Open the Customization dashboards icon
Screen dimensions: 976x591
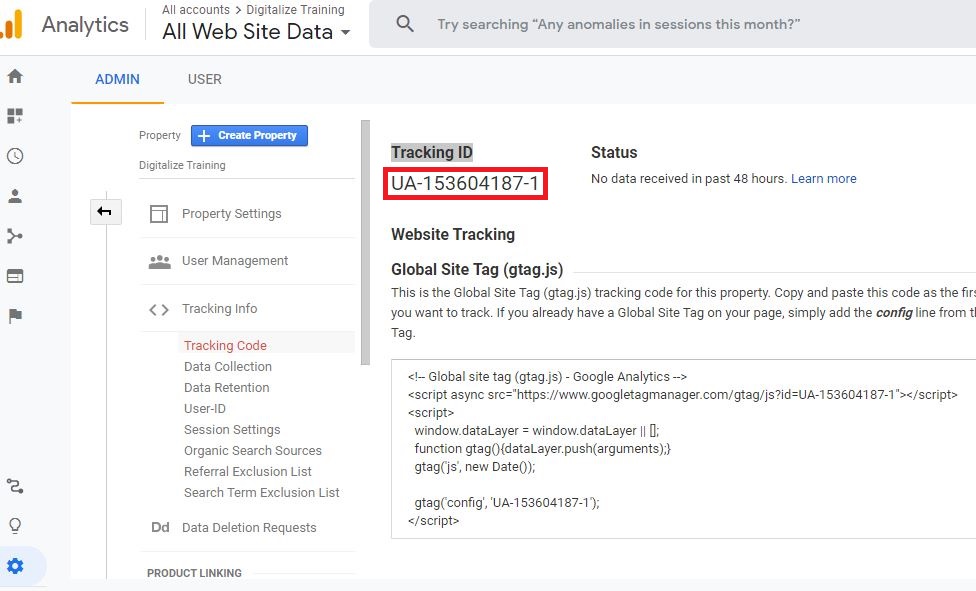point(15,116)
